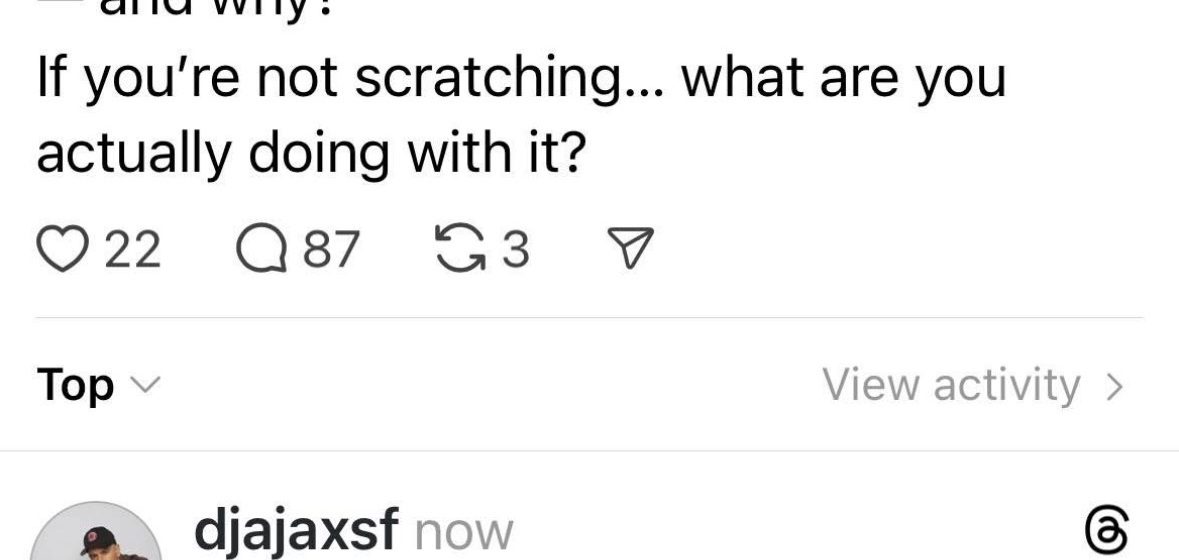Open the Top sort dropdown
Viewport: 1179px width, 560px height.
pyautogui.click(x=76, y=385)
